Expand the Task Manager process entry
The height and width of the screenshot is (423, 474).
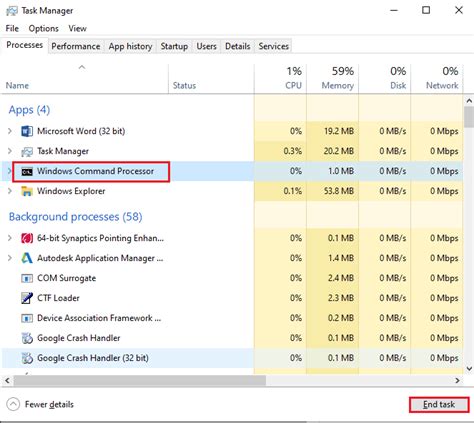point(10,151)
